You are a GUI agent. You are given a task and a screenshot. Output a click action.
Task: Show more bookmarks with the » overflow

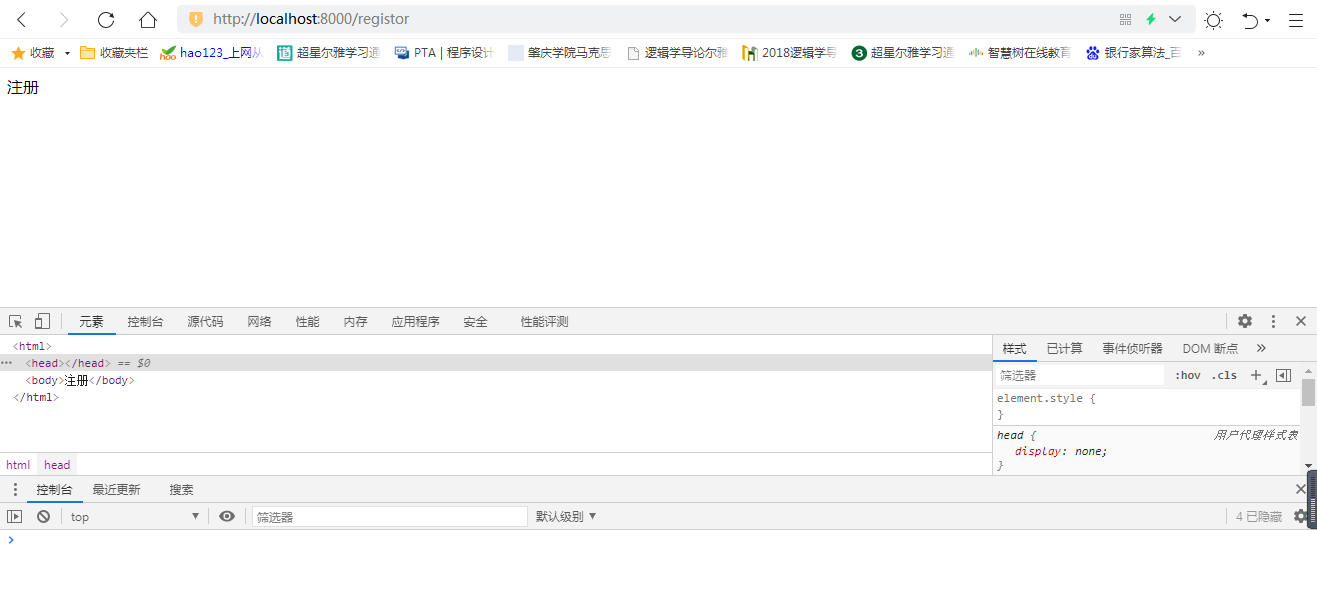click(1201, 53)
